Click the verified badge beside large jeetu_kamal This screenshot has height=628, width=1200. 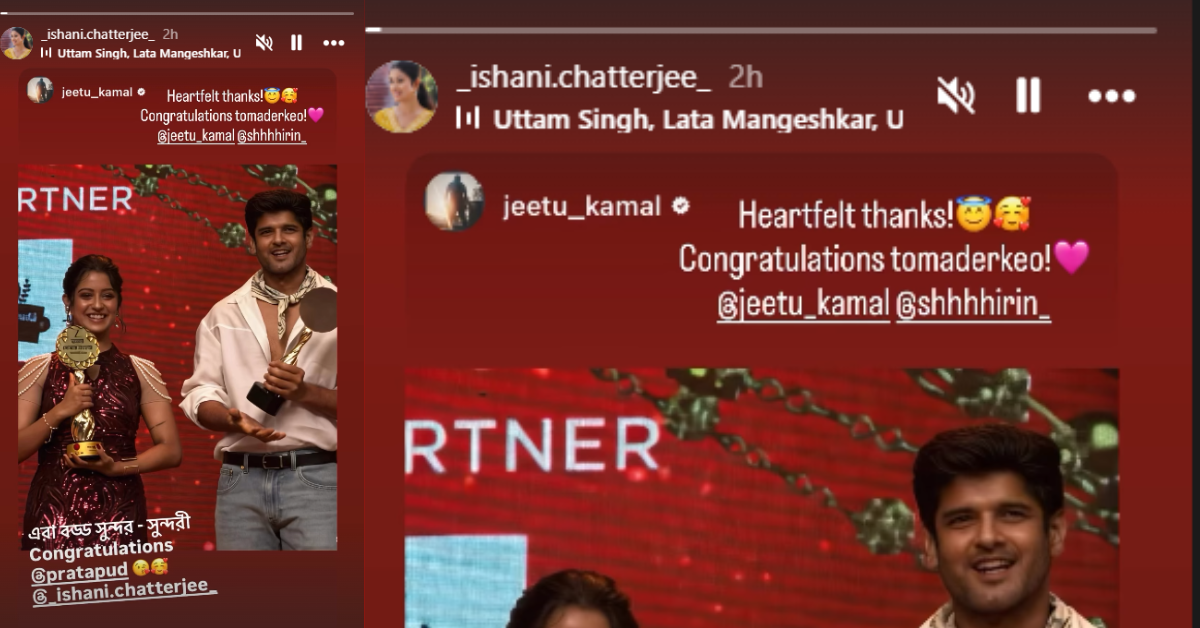[x=681, y=206]
